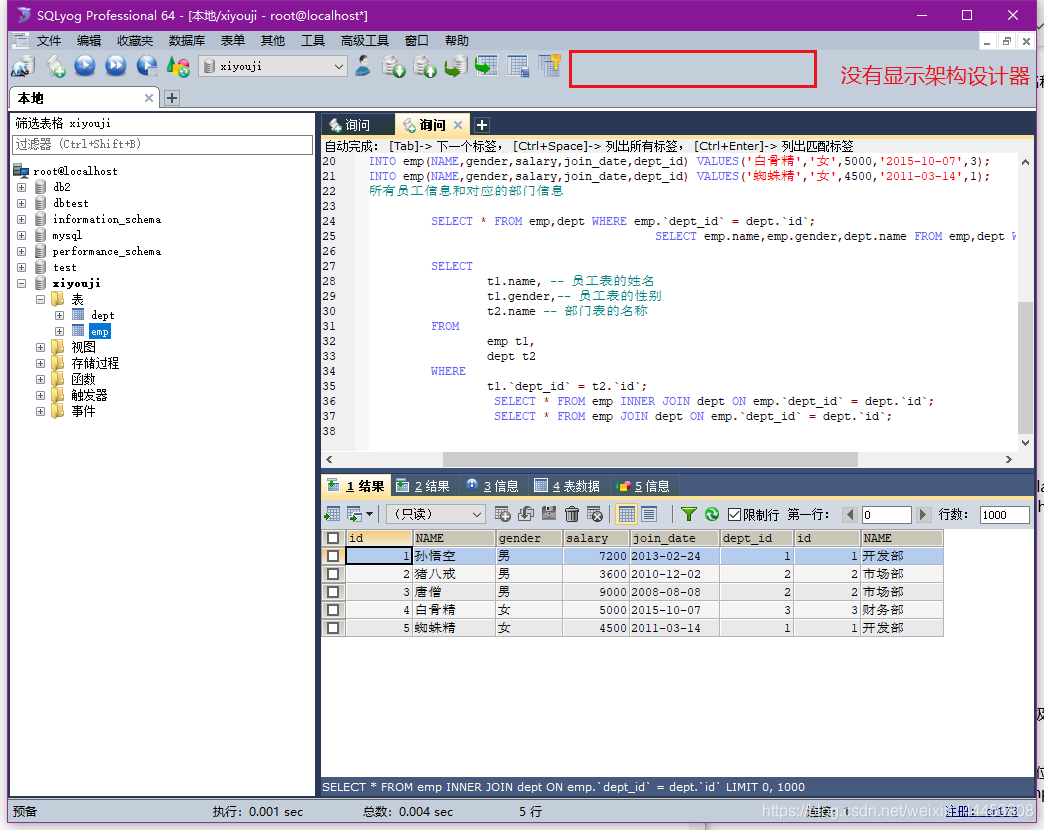Expand the dbtest database node
The width and height of the screenshot is (1044, 830).
click(x=21, y=203)
